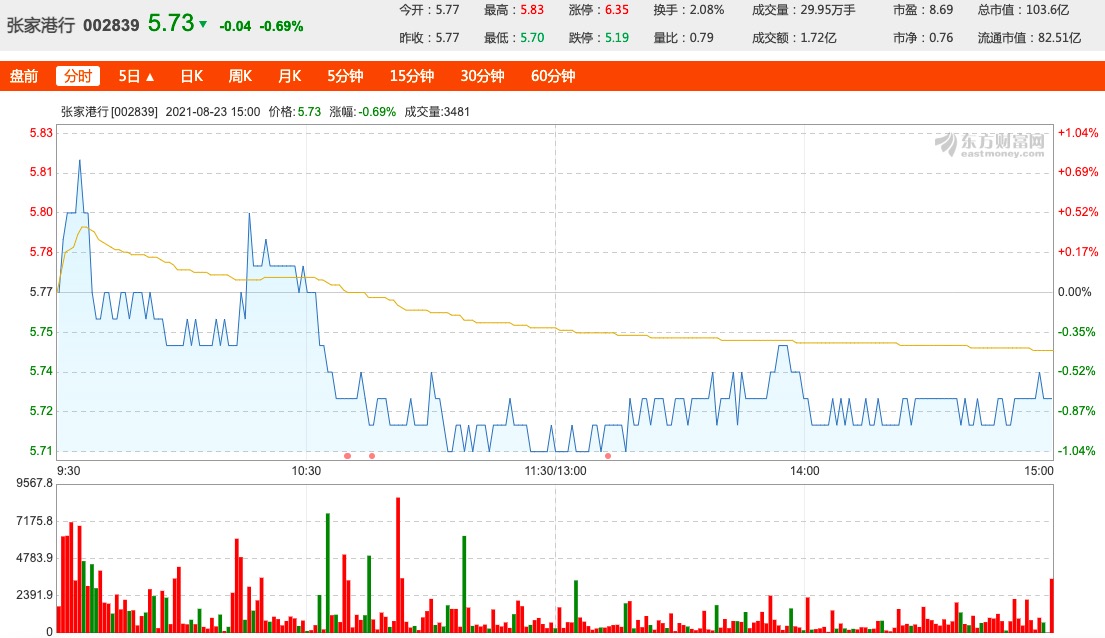Click the 9567.8 volume axis label

coord(35,483)
